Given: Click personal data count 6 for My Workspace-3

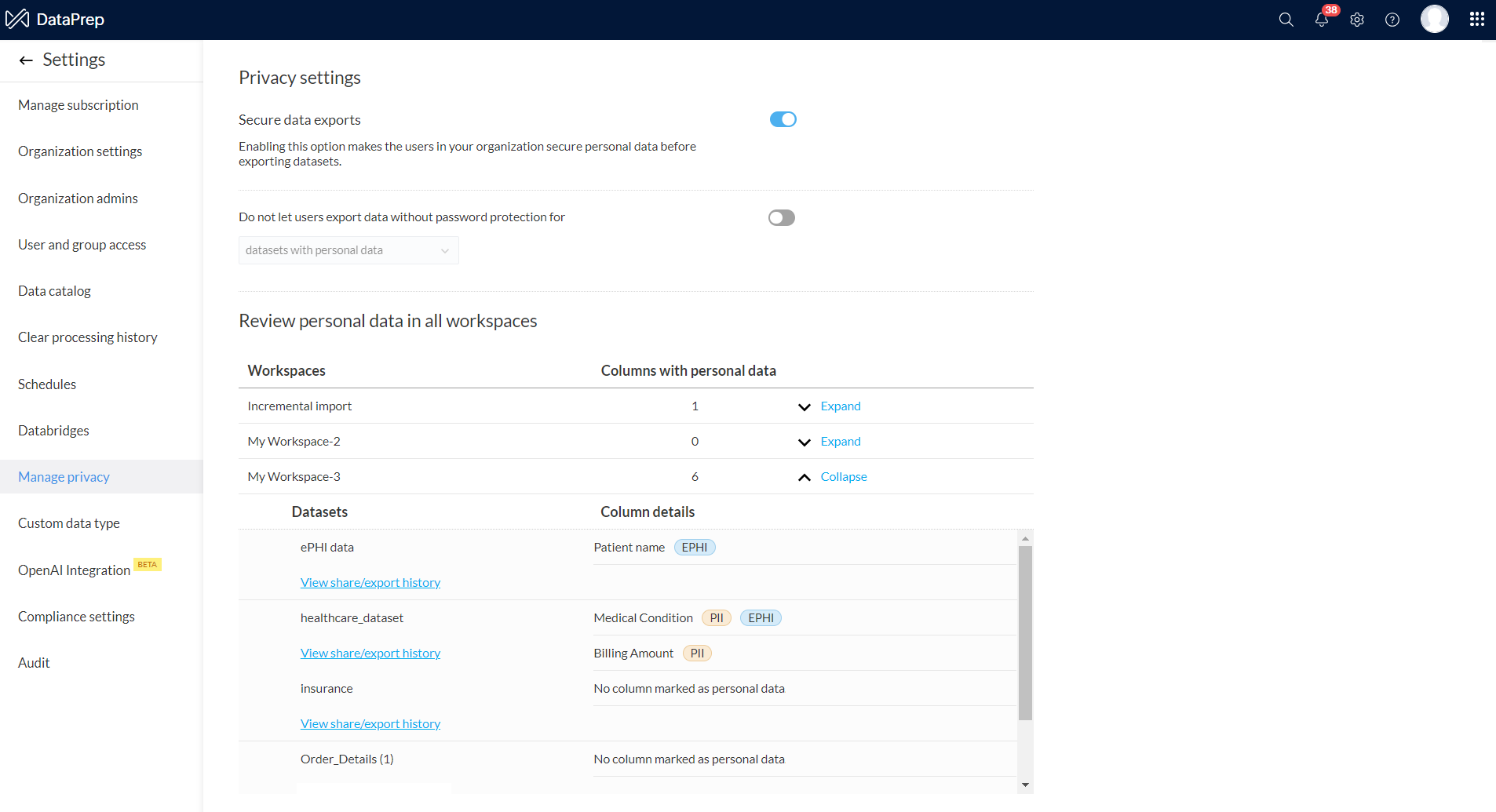Looking at the screenshot, I should pyautogui.click(x=695, y=476).
